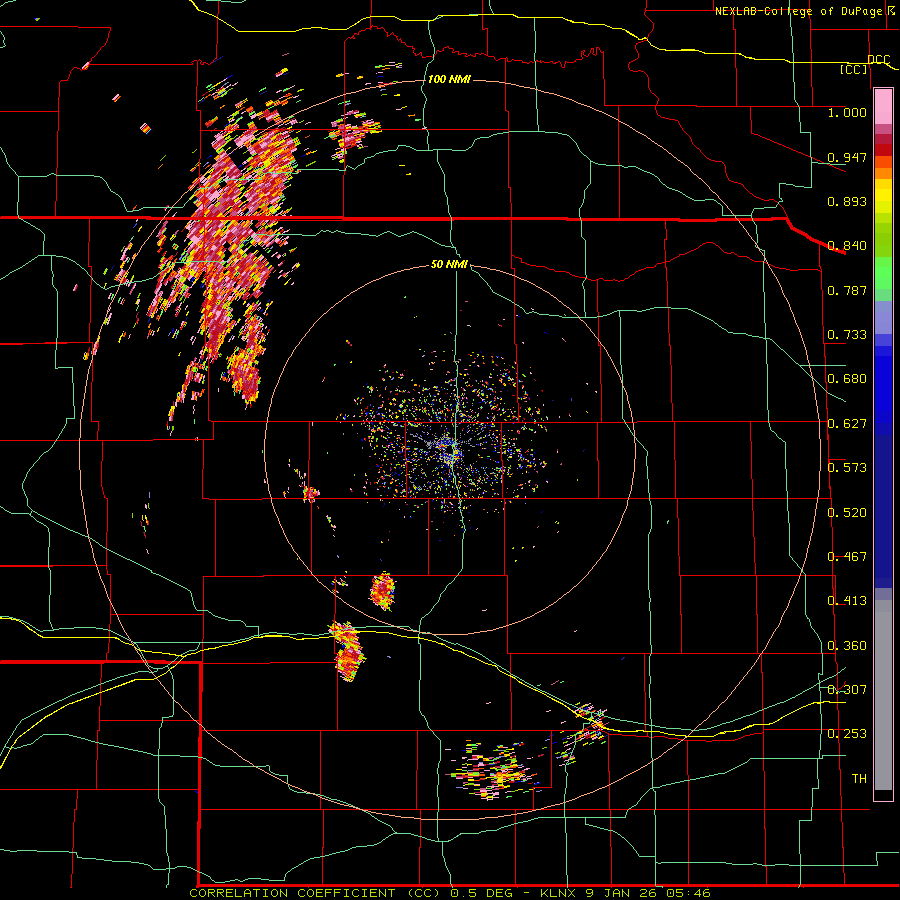Click the 0.680 scale value
Viewport: 900px width, 900px height.
[847, 379]
